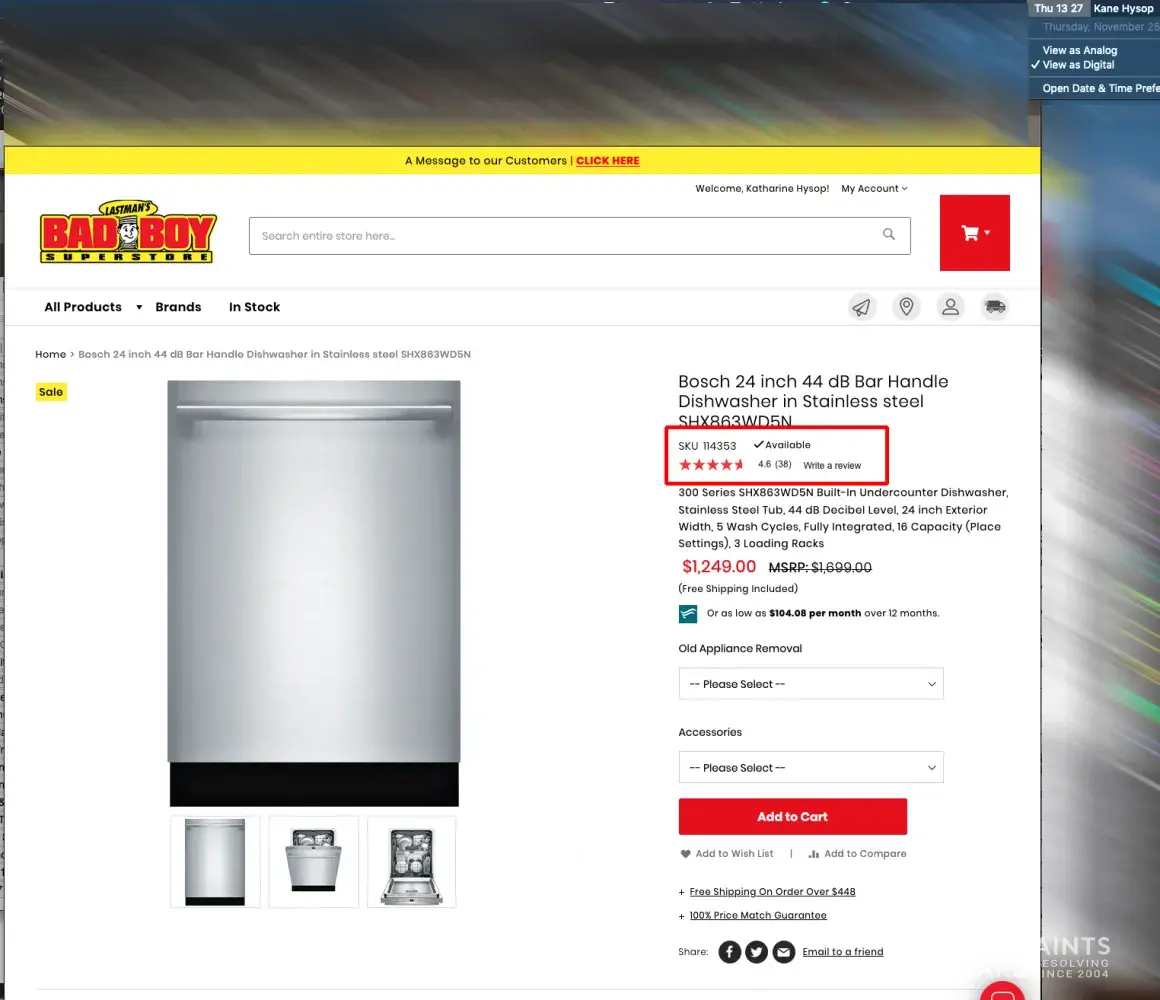
Task: Share via the envelope email icon
Action: point(783,952)
